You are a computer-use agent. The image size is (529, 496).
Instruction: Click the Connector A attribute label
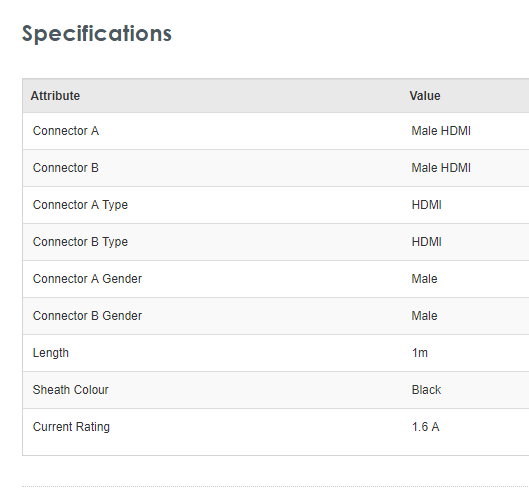pos(66,131)
